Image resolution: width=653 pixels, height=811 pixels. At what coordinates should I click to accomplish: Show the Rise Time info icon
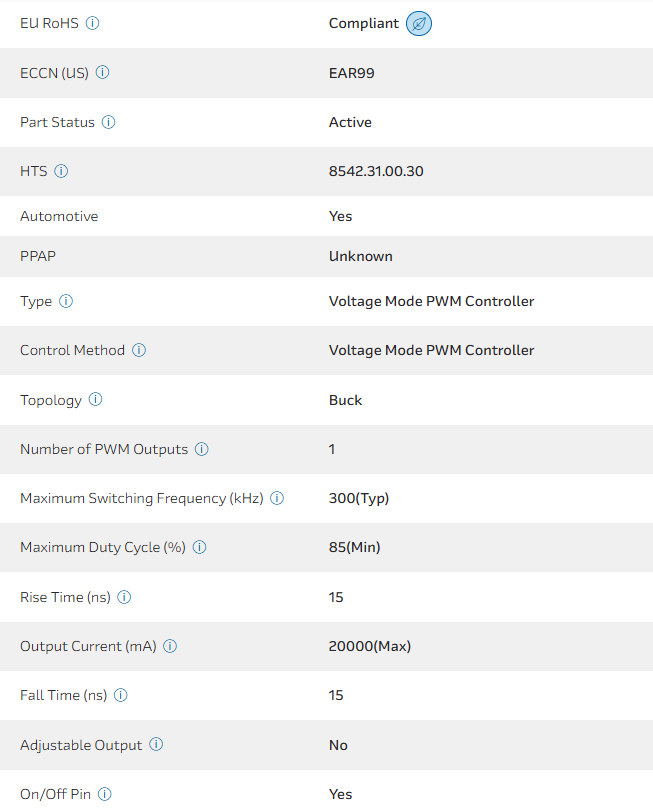(x=124, y=597)
